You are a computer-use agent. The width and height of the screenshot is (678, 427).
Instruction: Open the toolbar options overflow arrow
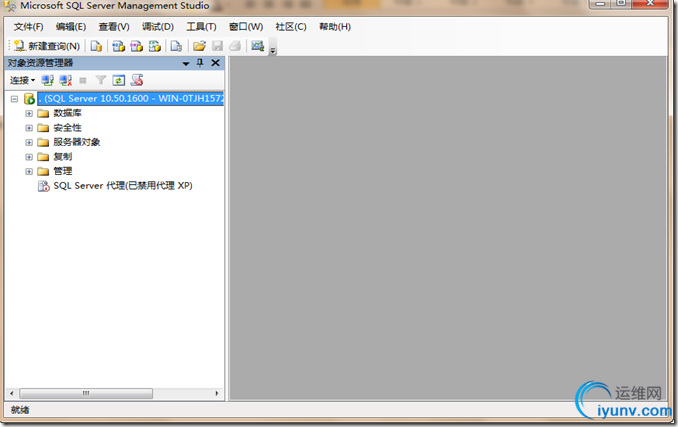tap(273, 51)
